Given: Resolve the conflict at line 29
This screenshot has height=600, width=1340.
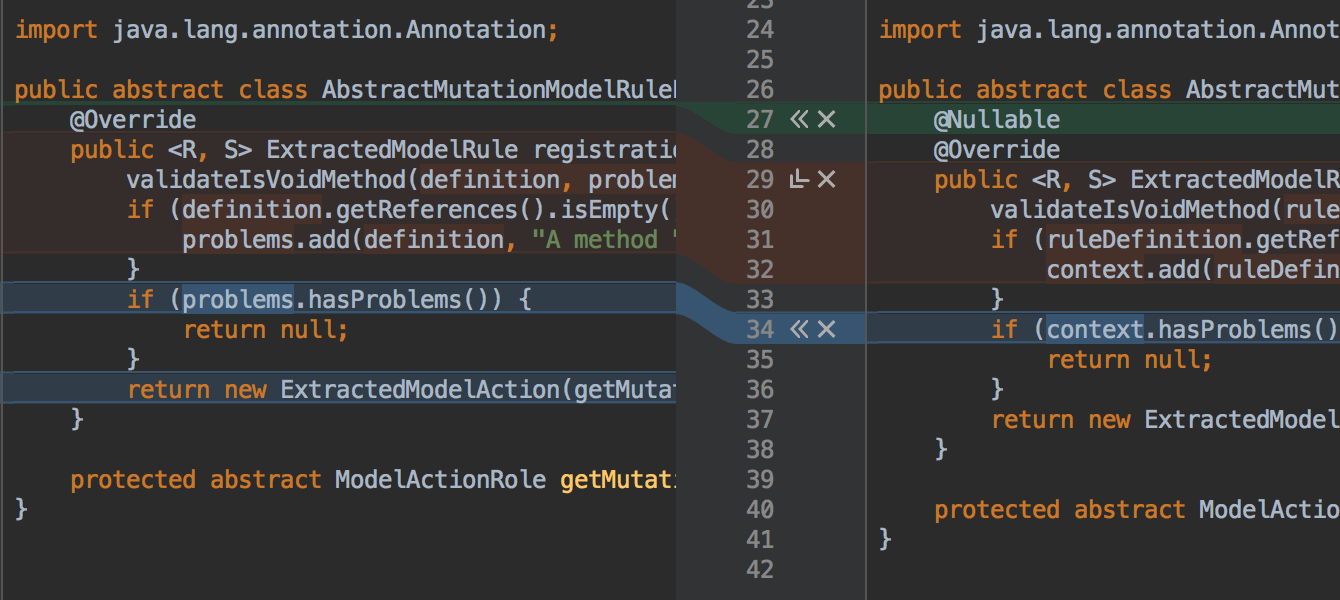Looking at the screenshot, I should [798, 180].
